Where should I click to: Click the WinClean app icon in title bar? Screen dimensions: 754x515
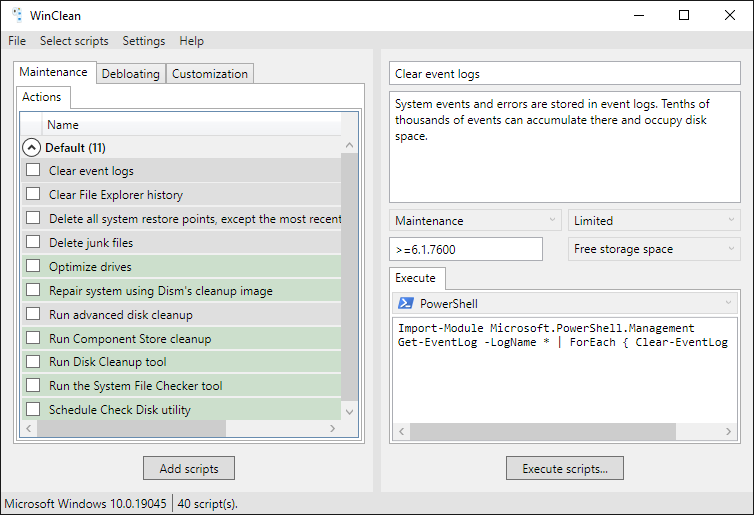pos(17,15)
